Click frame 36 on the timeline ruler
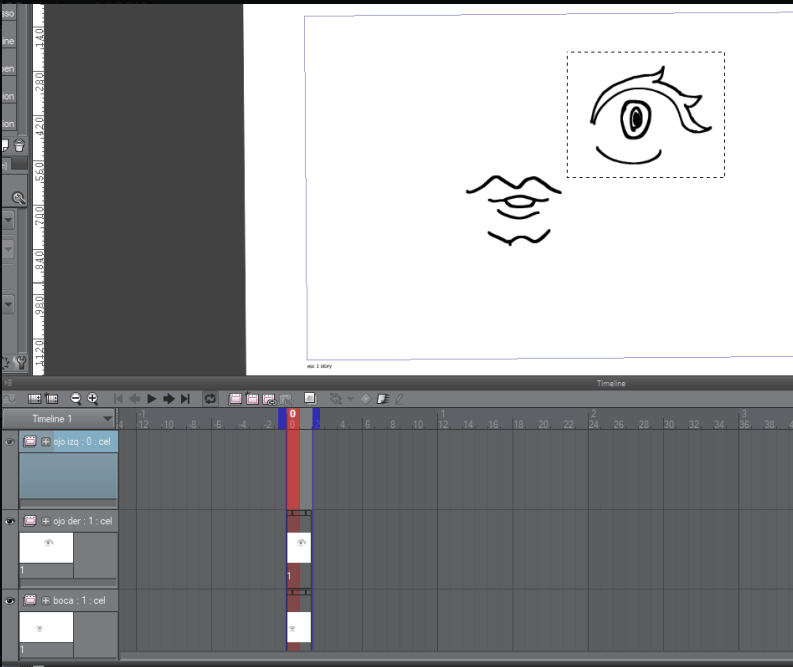Image resolution: width=793 pixels, height=667 pixels. click(x=744, y=425)
